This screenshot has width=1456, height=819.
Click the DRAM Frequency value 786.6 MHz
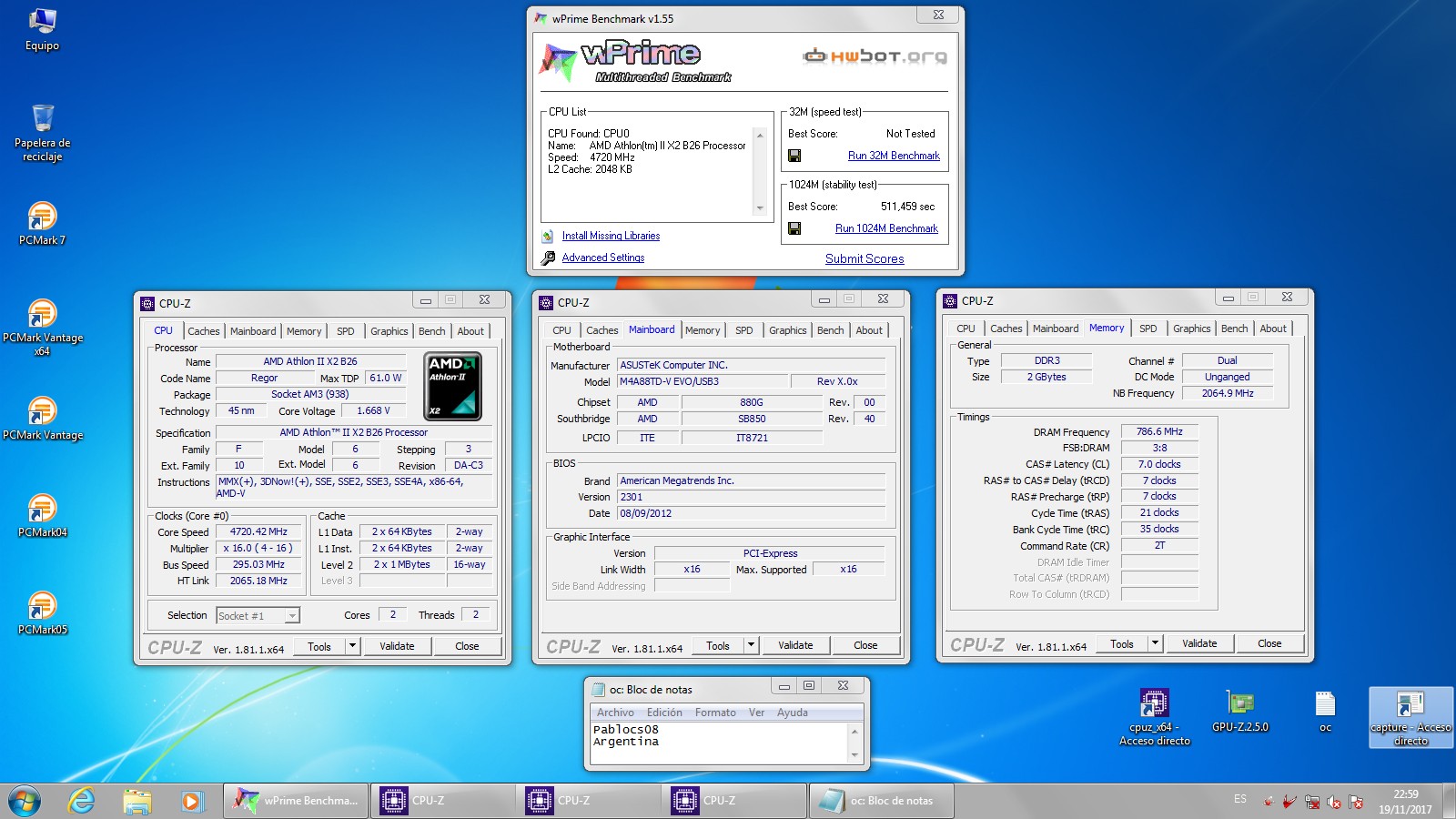(x=1159, y=431)
